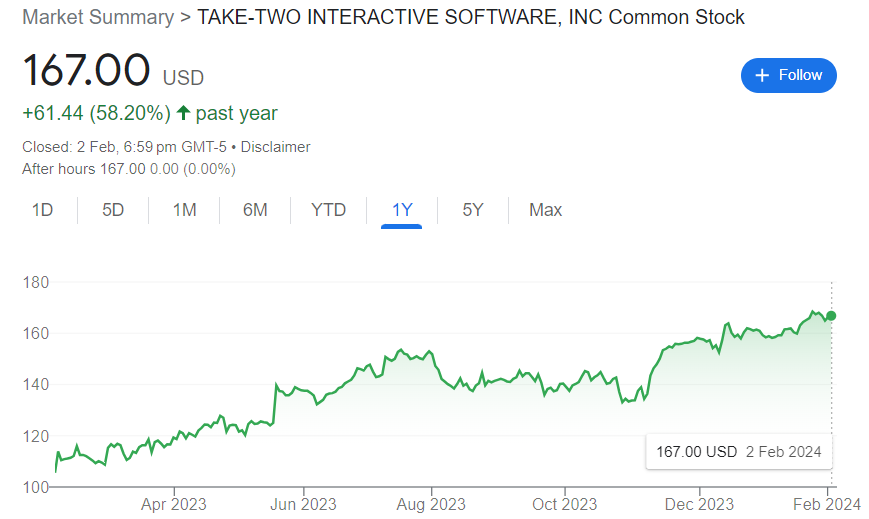
Task: Switch chart to YTD view
Action: (x=328, y=210)
